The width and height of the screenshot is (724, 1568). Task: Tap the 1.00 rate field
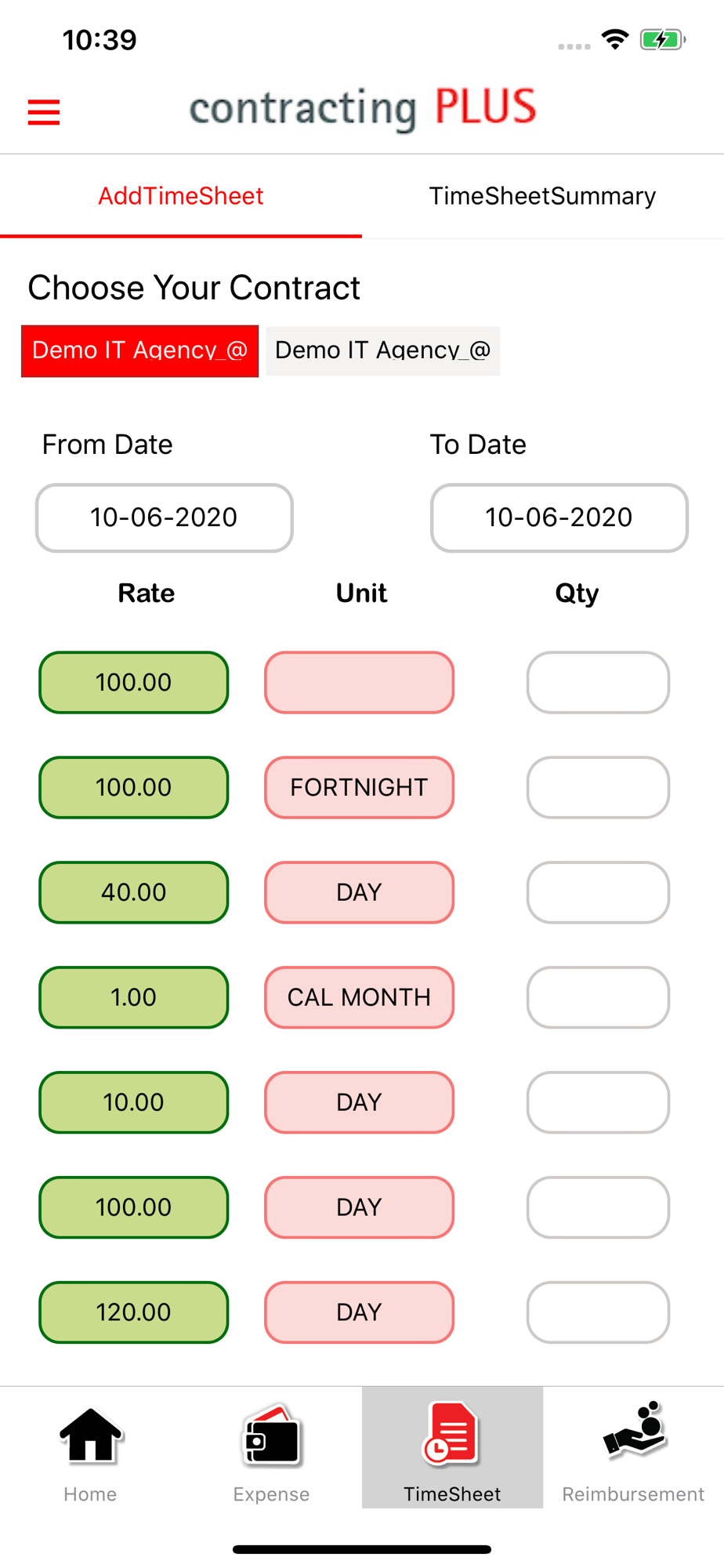(x=133, y=997)
